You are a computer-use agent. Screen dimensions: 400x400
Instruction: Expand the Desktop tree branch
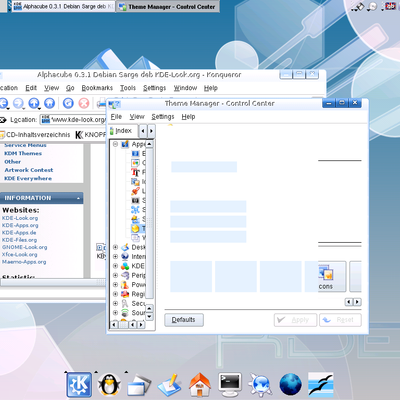pos(115,247)
